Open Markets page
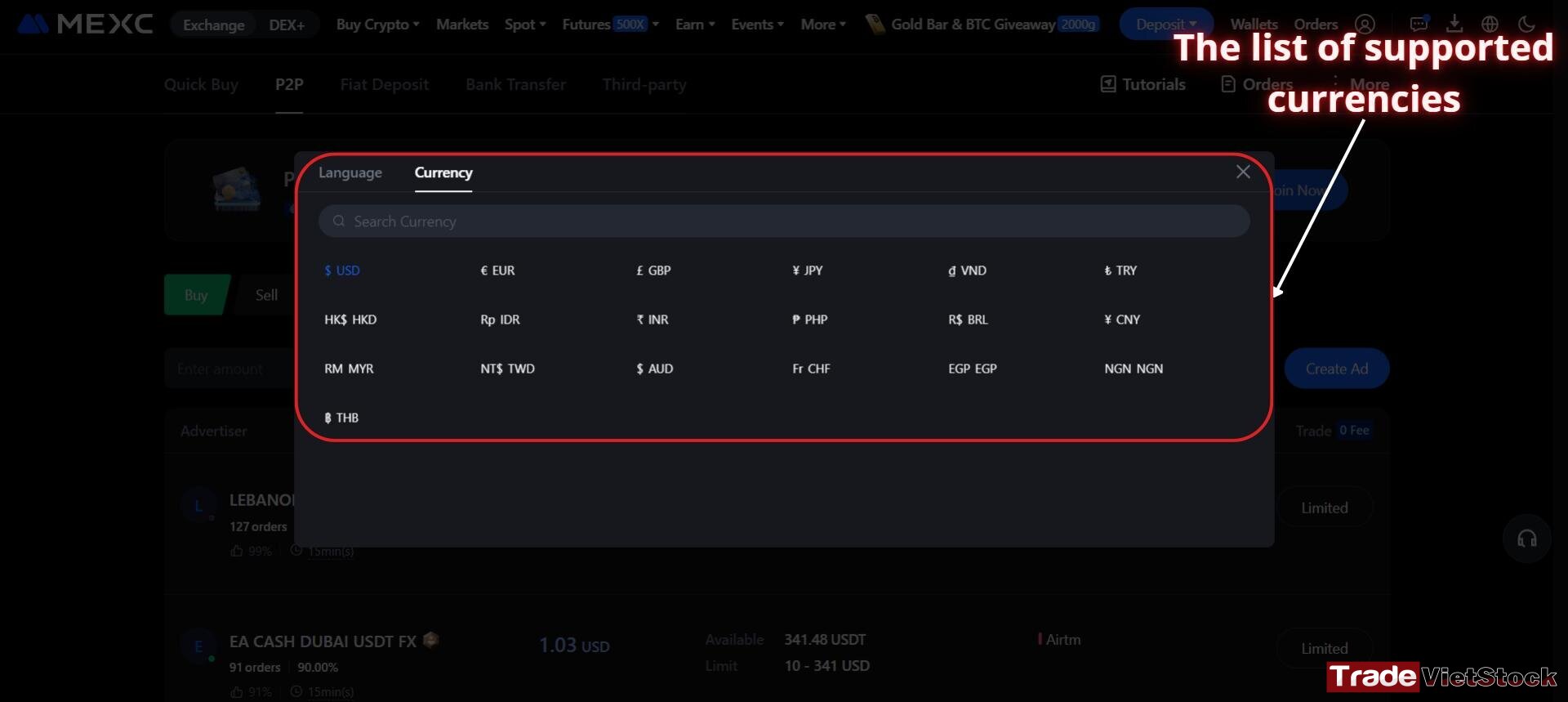The image size is (1568, 702). click(462, 25)
